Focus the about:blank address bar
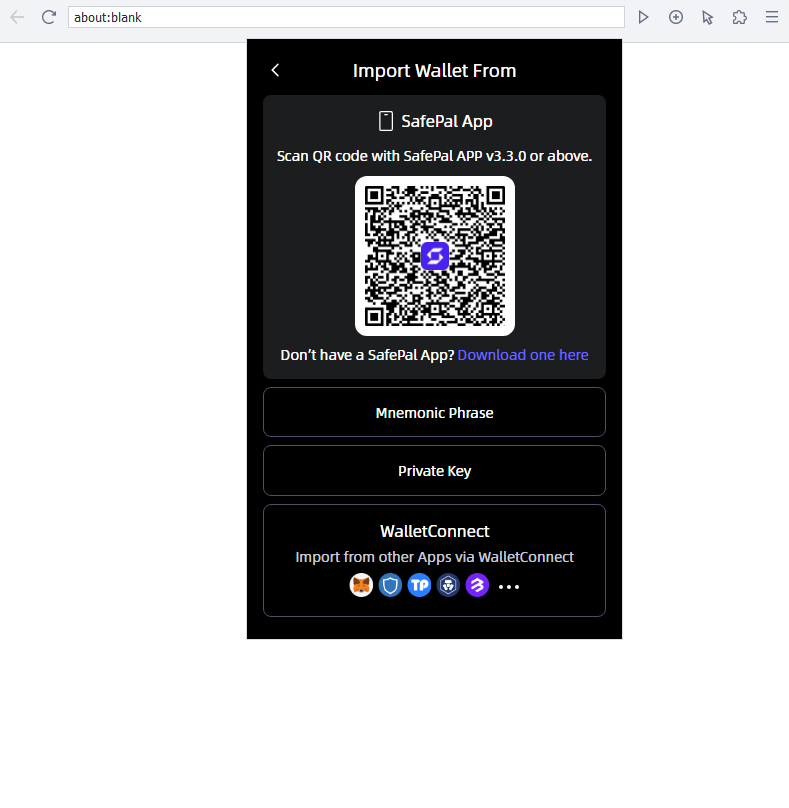 (346, 17)
